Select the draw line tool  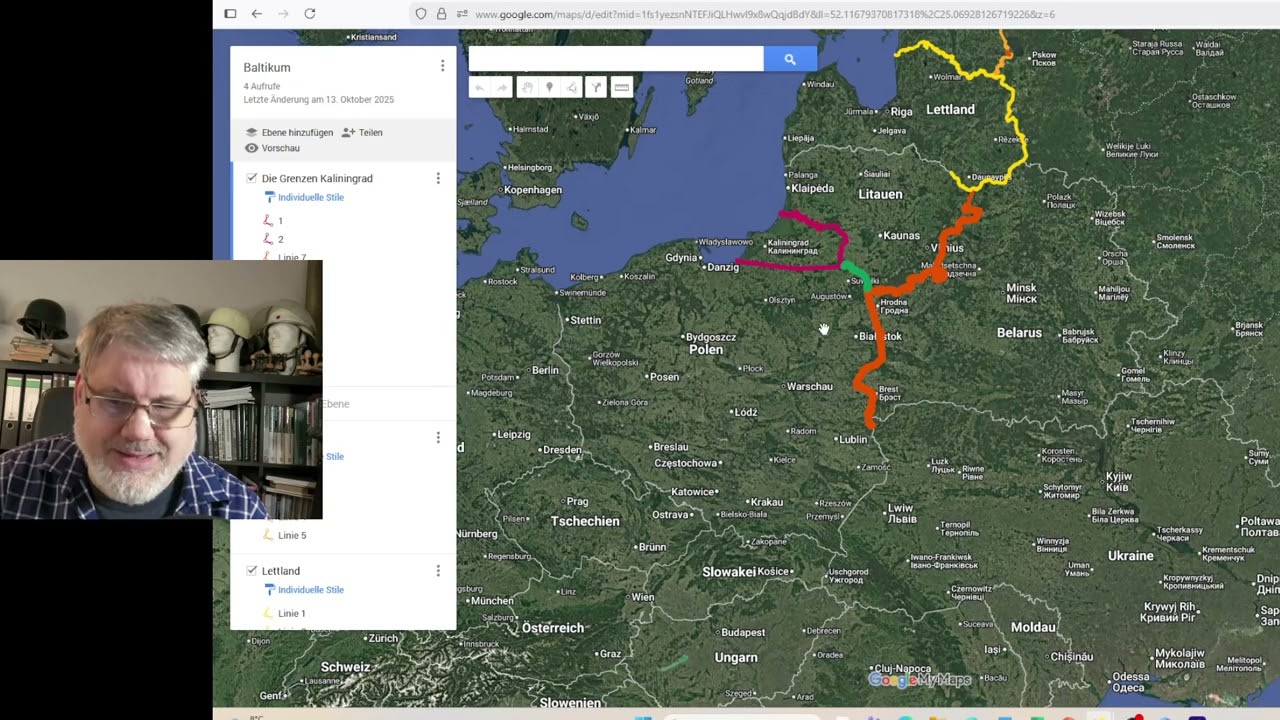click(x=572, y=88)
